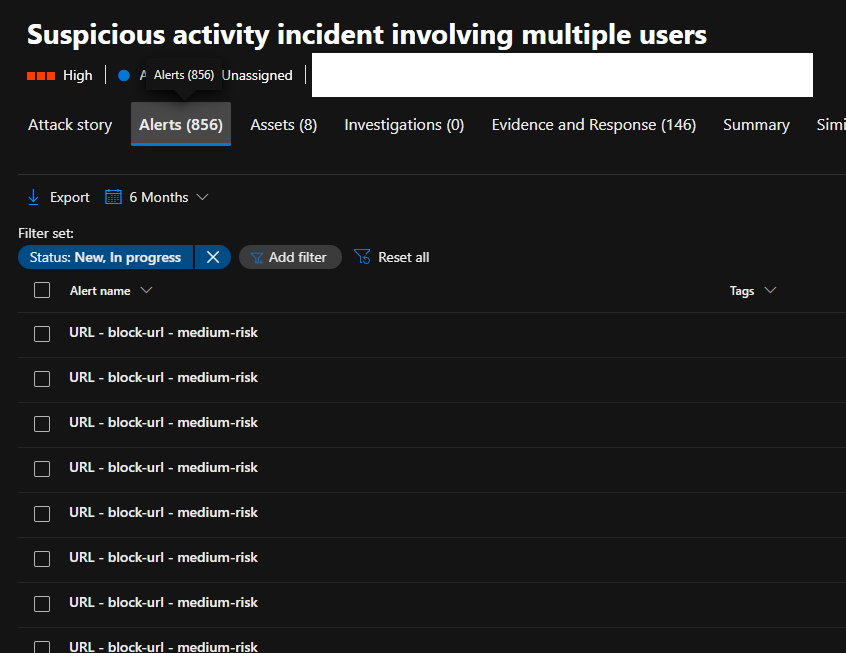Open the Assets (8) tab

tap(284, 125)
